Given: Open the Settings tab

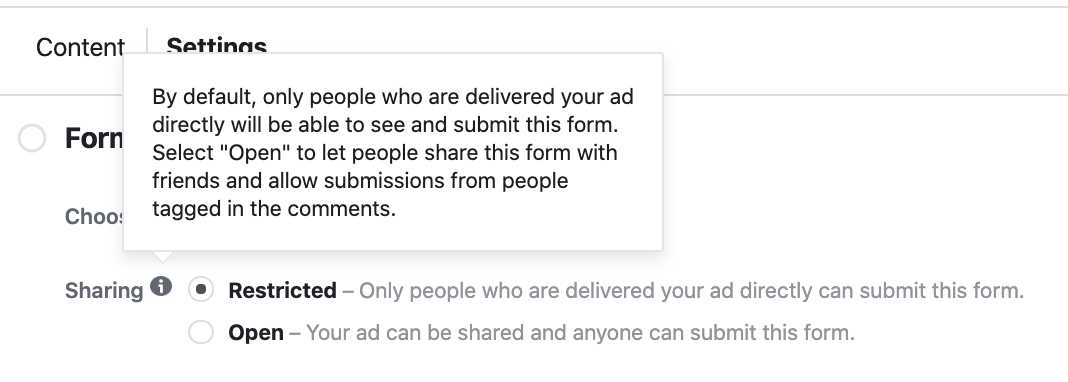Looking at the screenshot, I should [217, 45].
